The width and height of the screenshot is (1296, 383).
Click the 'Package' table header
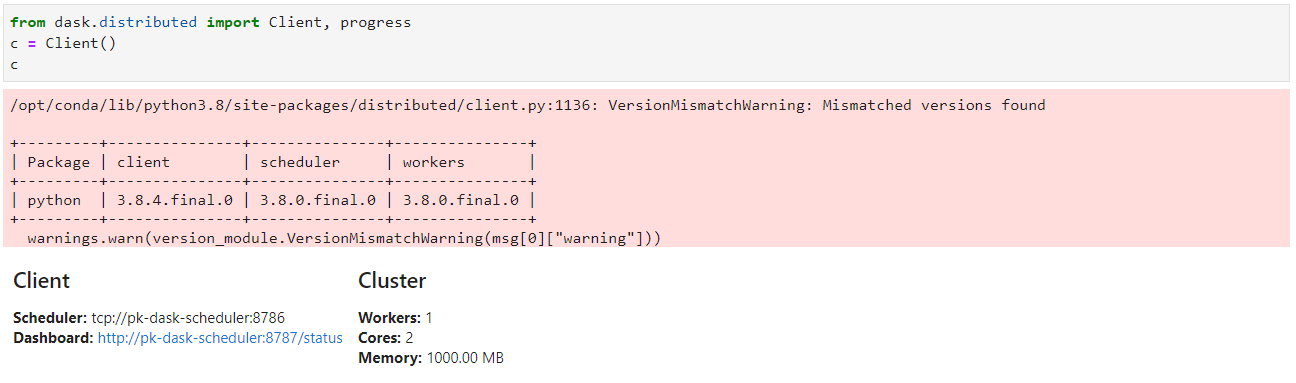pyautogui.click(x=59, y=162)
